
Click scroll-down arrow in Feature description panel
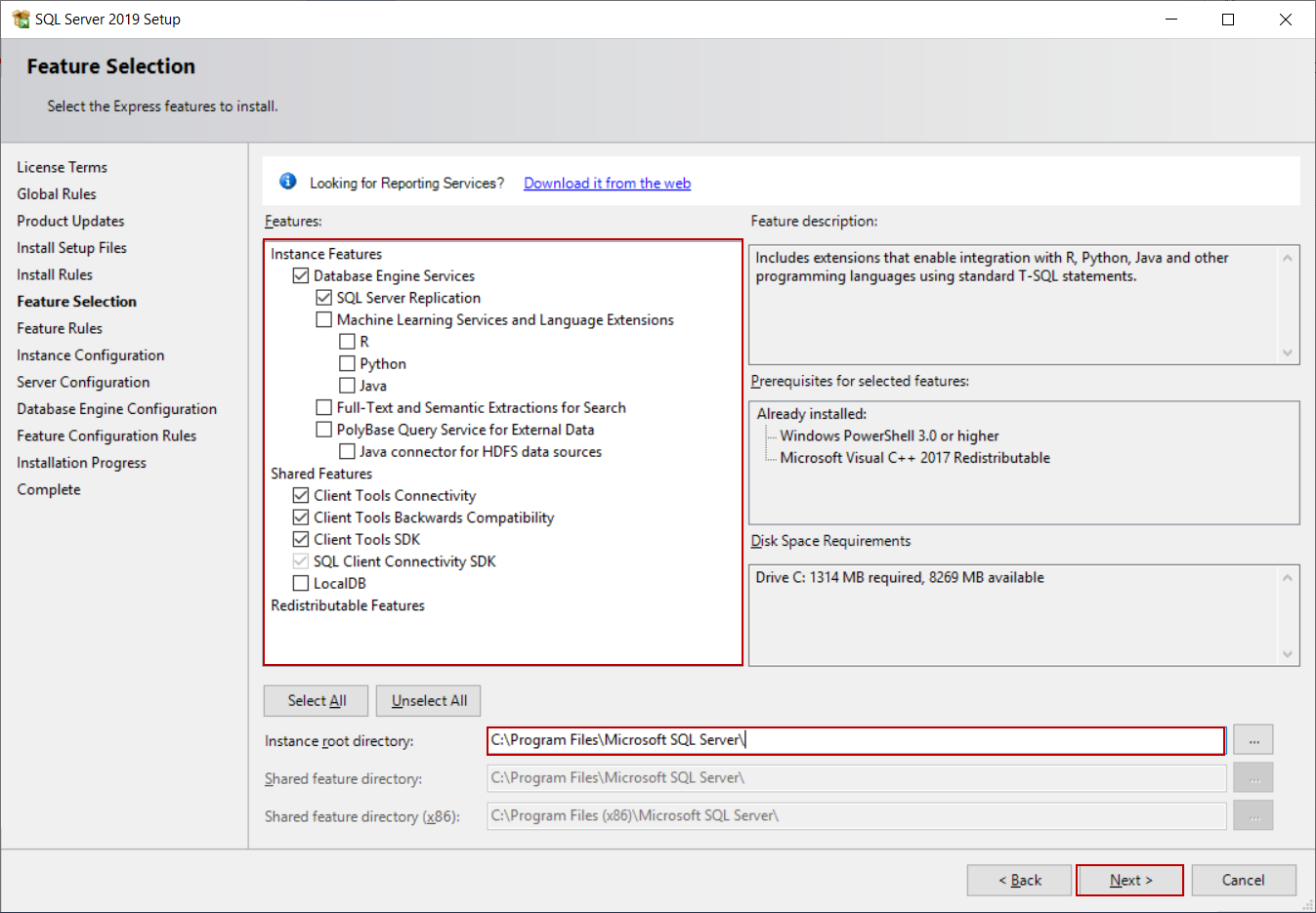pyautogui.click(x=1288, y=353)
